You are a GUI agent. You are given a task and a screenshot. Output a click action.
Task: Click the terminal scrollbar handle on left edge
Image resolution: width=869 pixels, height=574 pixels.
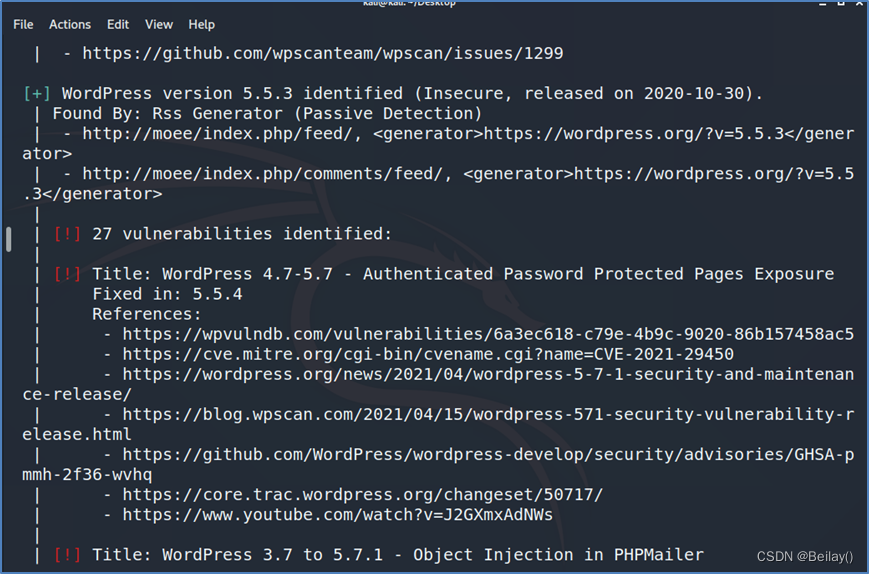(x=8, y=239)
